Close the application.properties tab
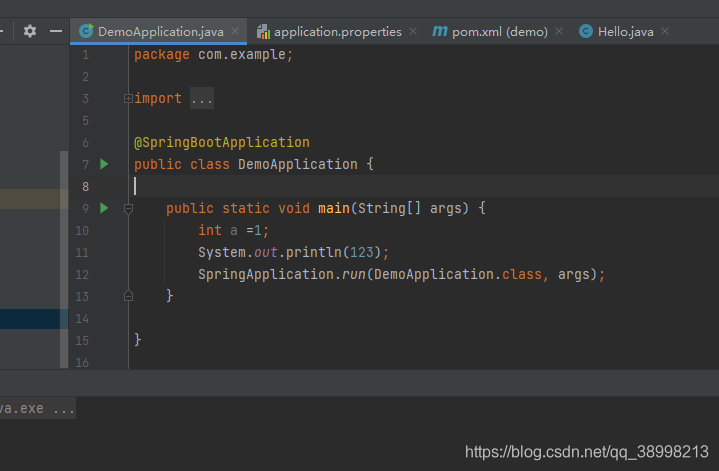 413,31
